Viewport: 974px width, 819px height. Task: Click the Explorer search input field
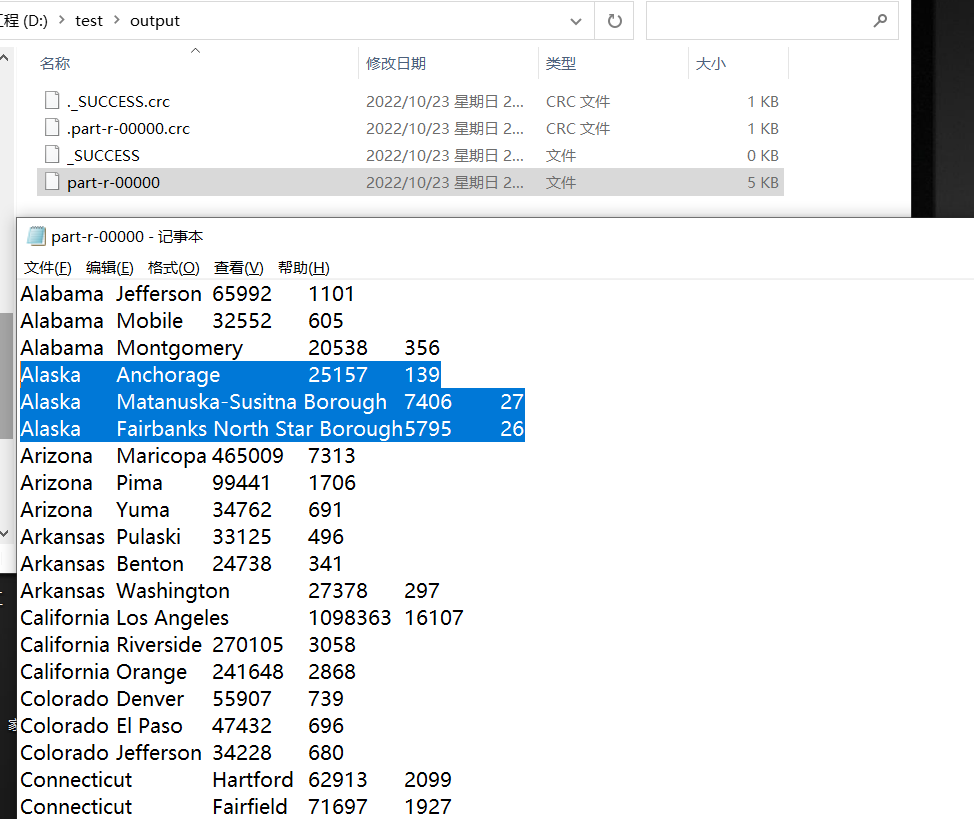tap(772, 21)
